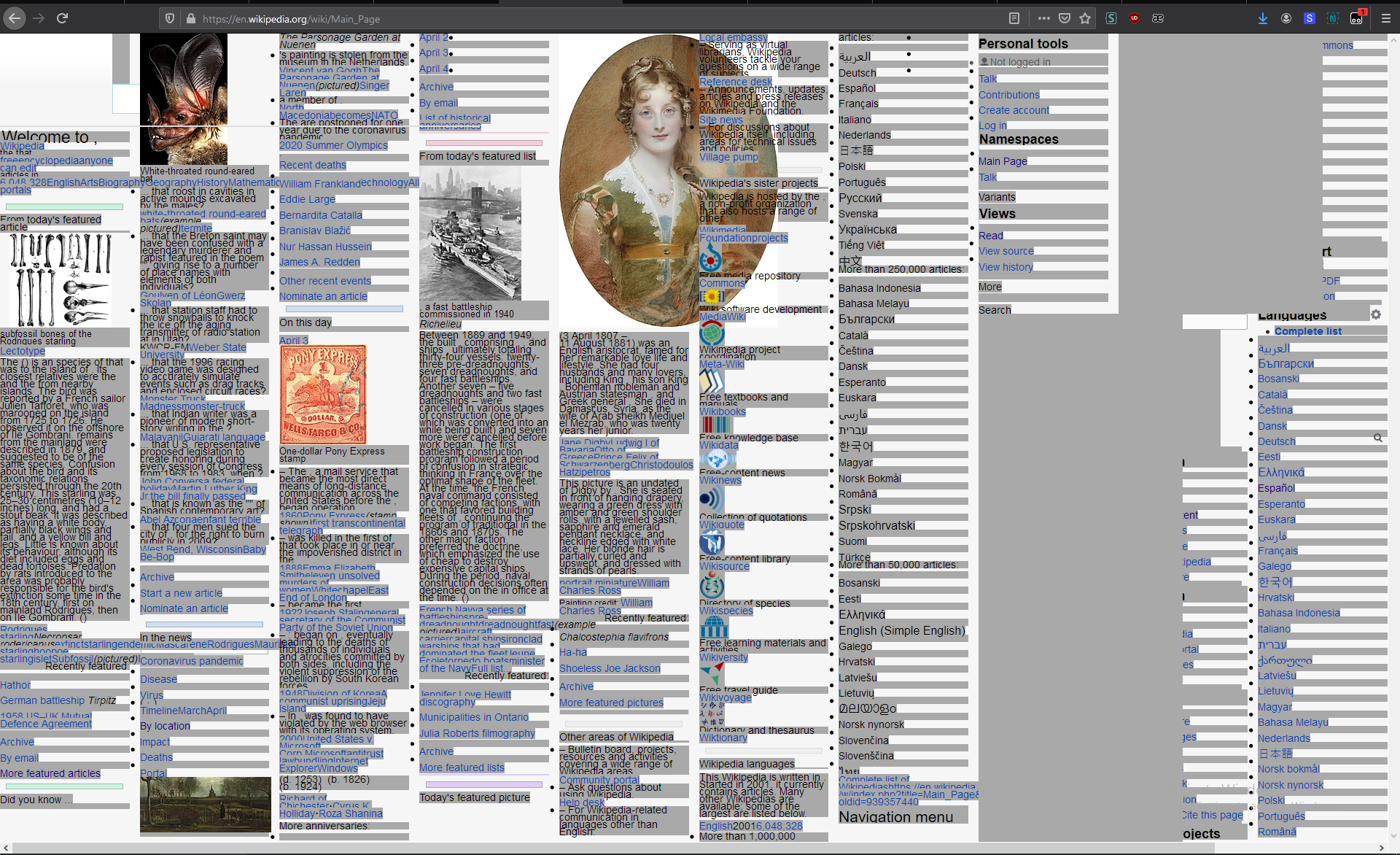Save page to Pocket icon

click(x=1065, y=18)
